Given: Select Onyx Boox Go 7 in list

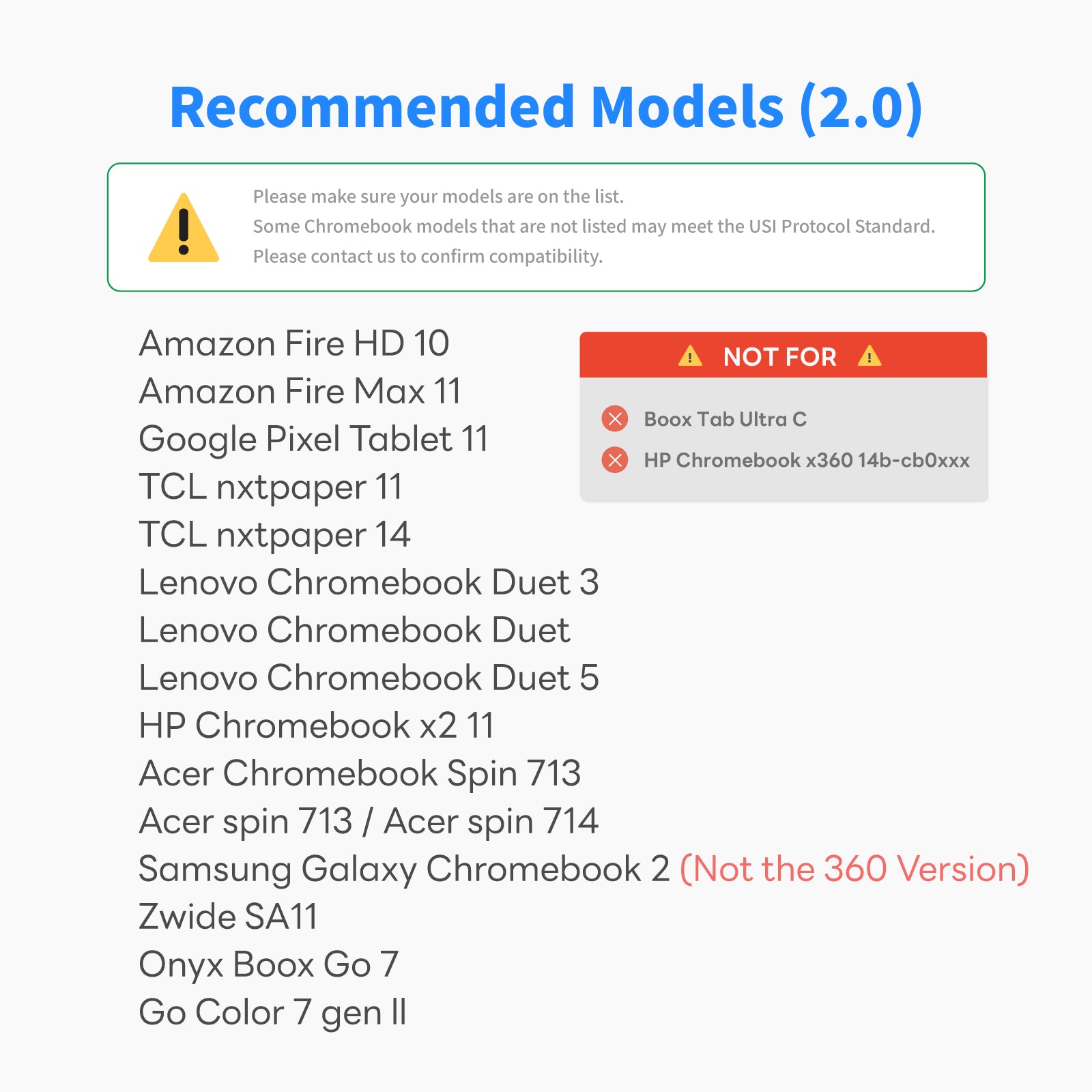Looking at the screenshot, I should [x=268, y=964].
